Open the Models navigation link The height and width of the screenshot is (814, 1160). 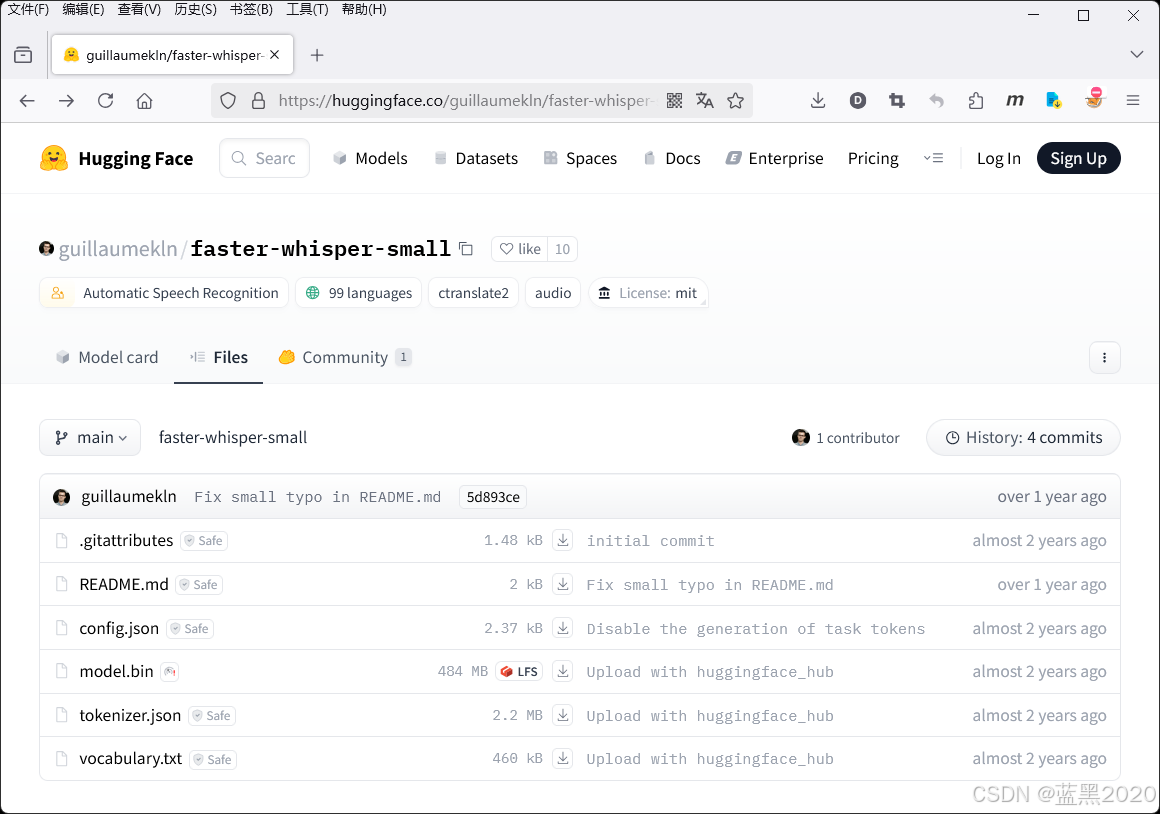click(371, 158)
